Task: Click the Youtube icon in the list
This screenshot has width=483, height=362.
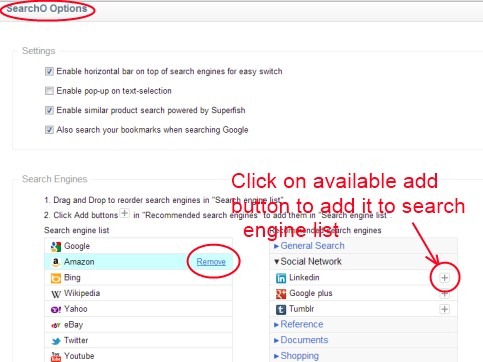Action: point(56,357)
